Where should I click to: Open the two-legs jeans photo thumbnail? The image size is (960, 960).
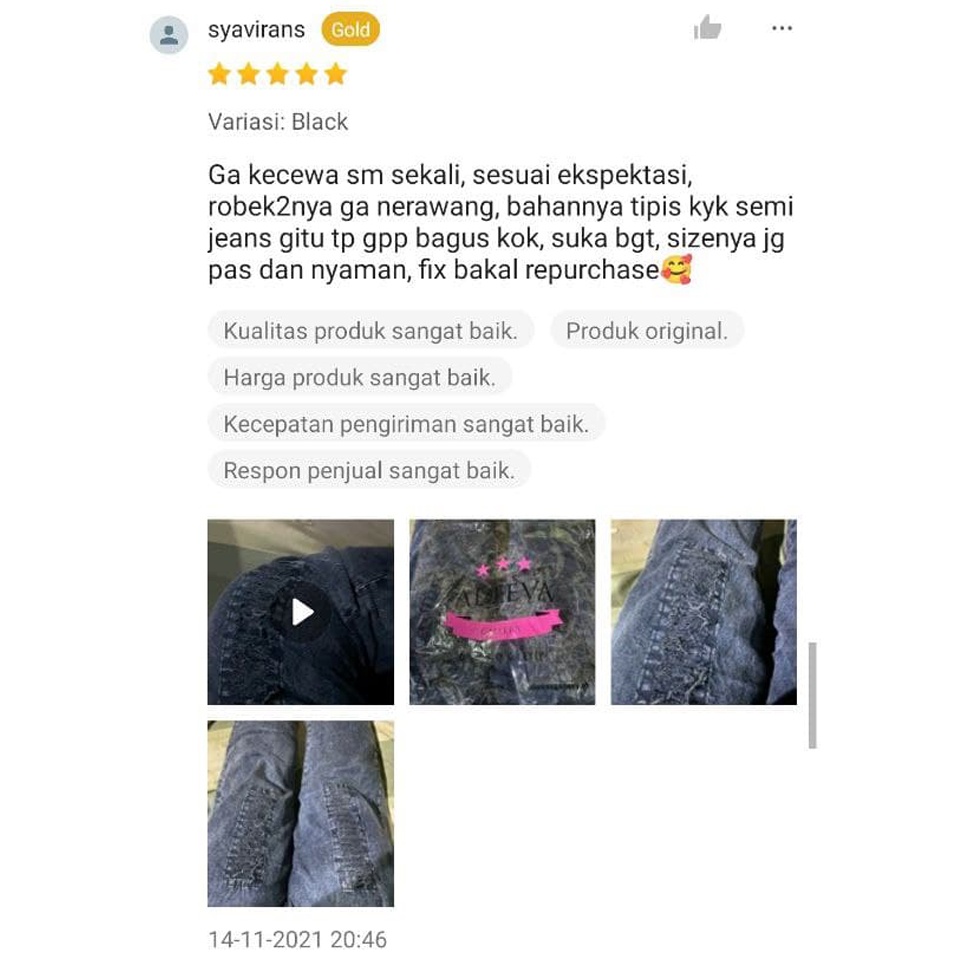tap(301, 814)
